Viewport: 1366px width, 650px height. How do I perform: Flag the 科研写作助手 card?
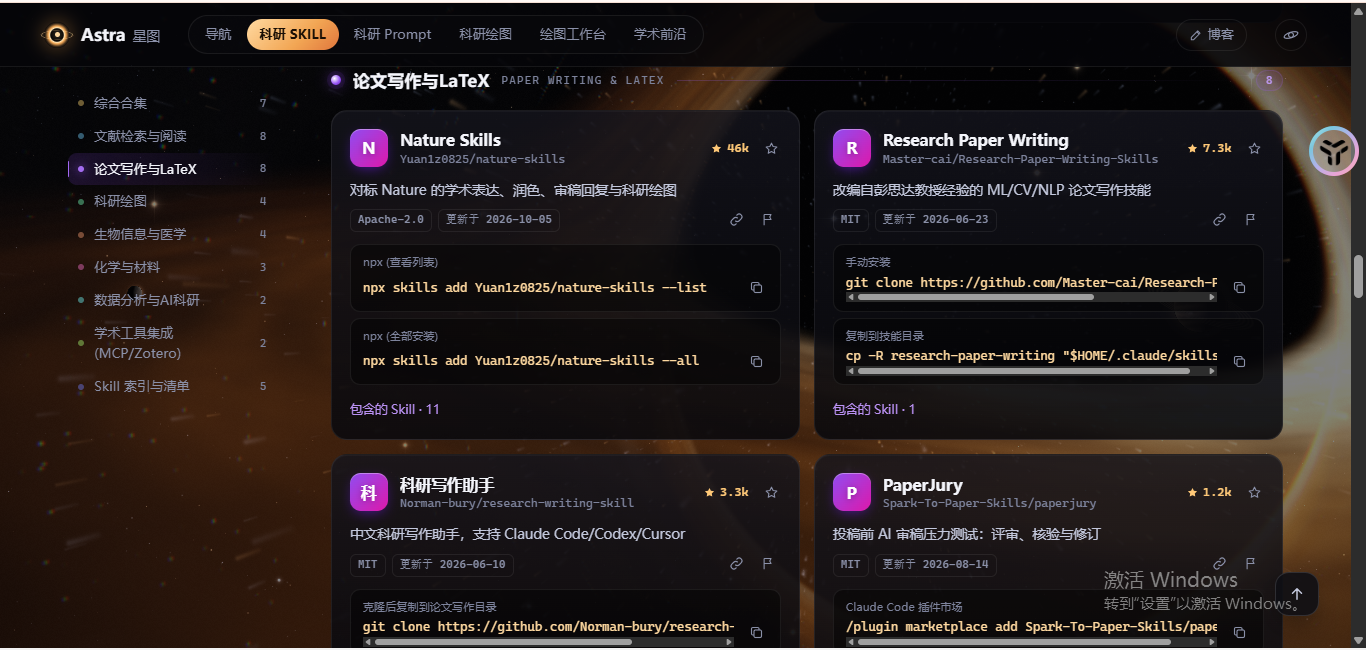click(x=767, y=564)
